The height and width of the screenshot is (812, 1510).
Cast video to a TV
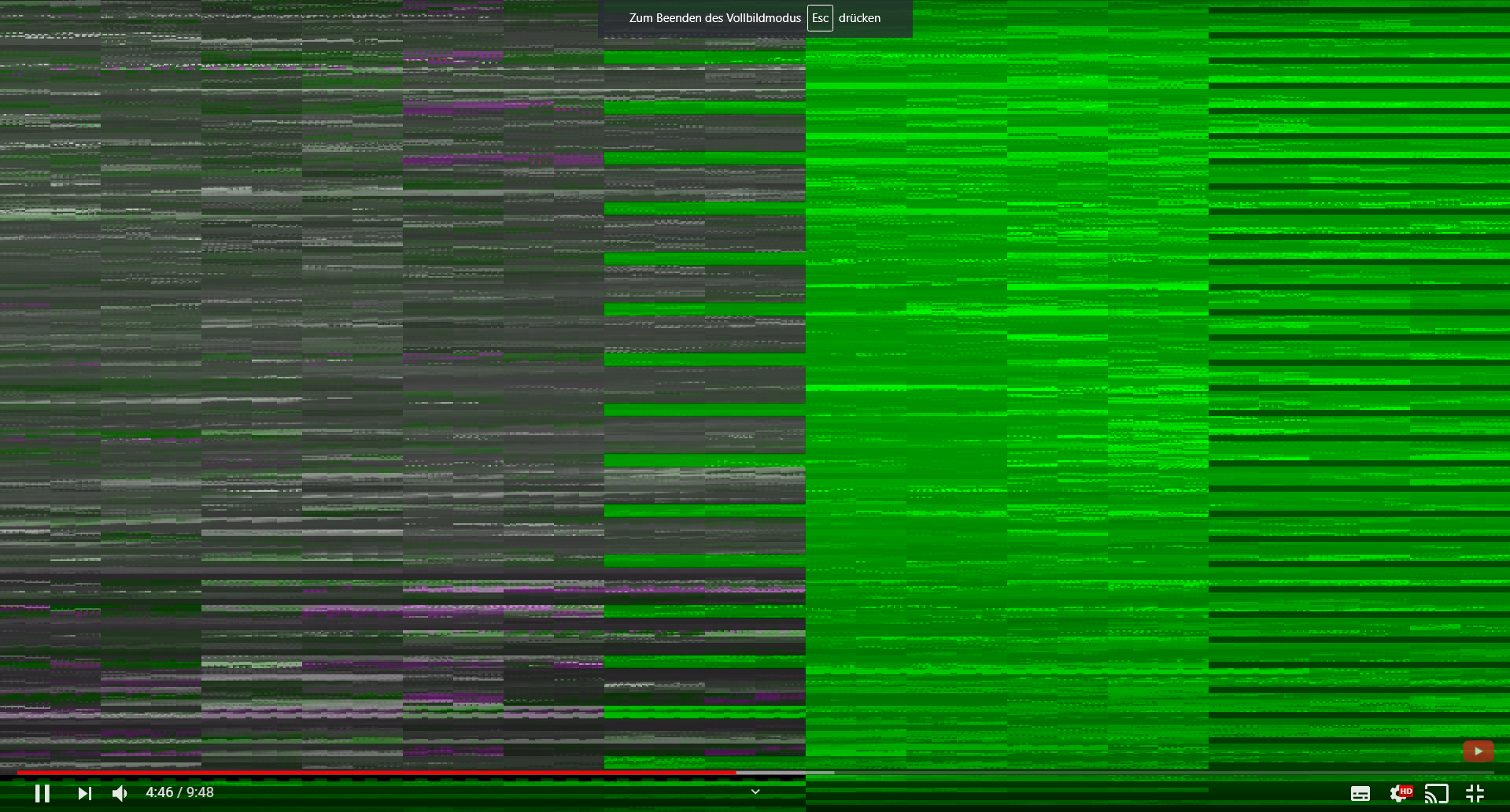tap(1437, 793)
